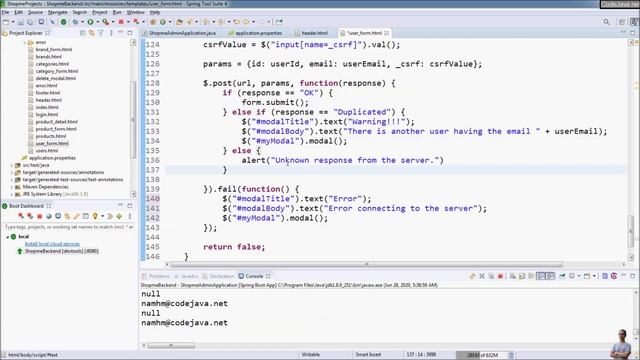The image size is (640, 360).
Task: Select users.html in Project Explorer
Action: click(x=47, y=151)
